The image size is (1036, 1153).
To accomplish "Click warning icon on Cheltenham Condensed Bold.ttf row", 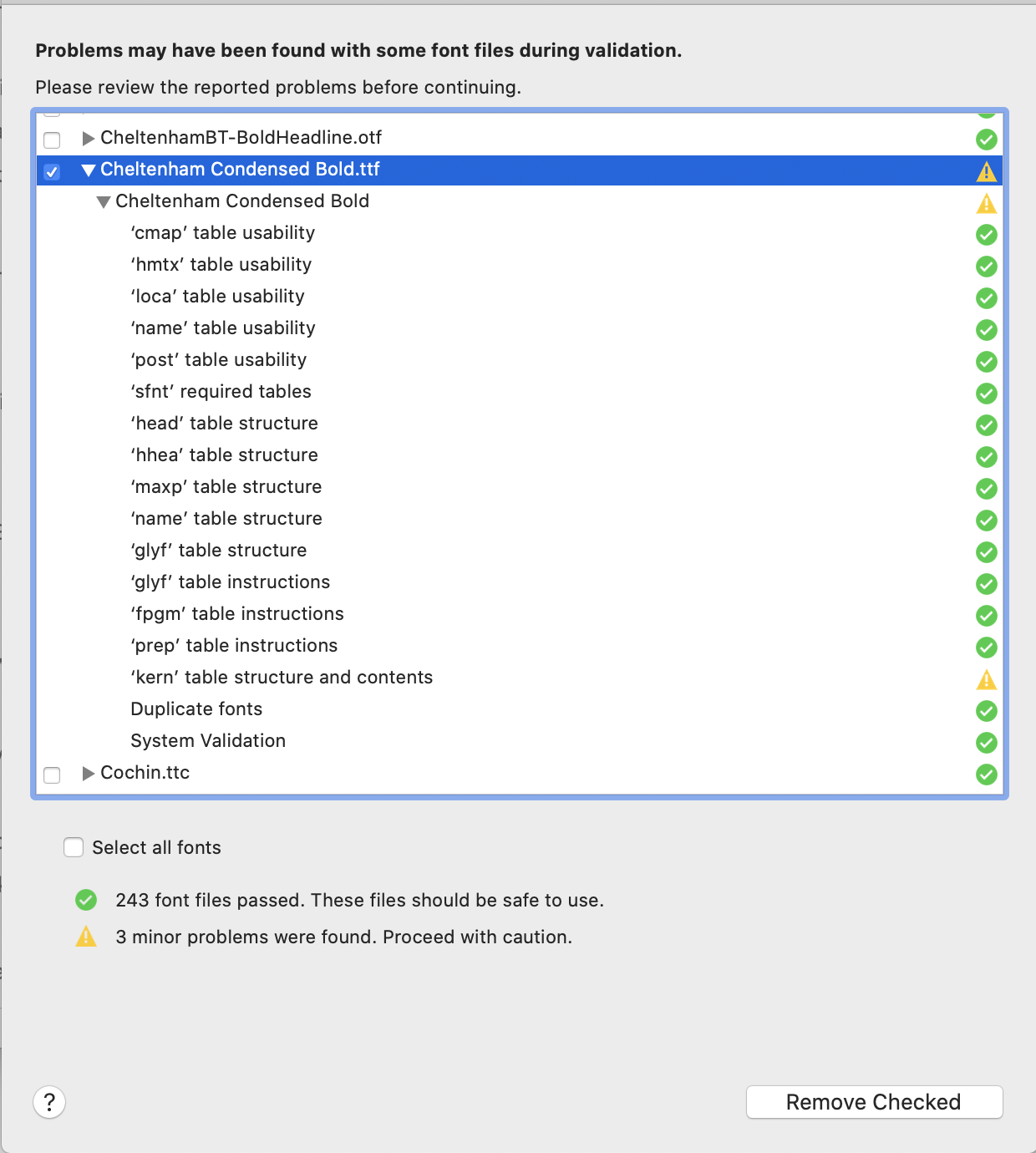I will pos(986,171).
